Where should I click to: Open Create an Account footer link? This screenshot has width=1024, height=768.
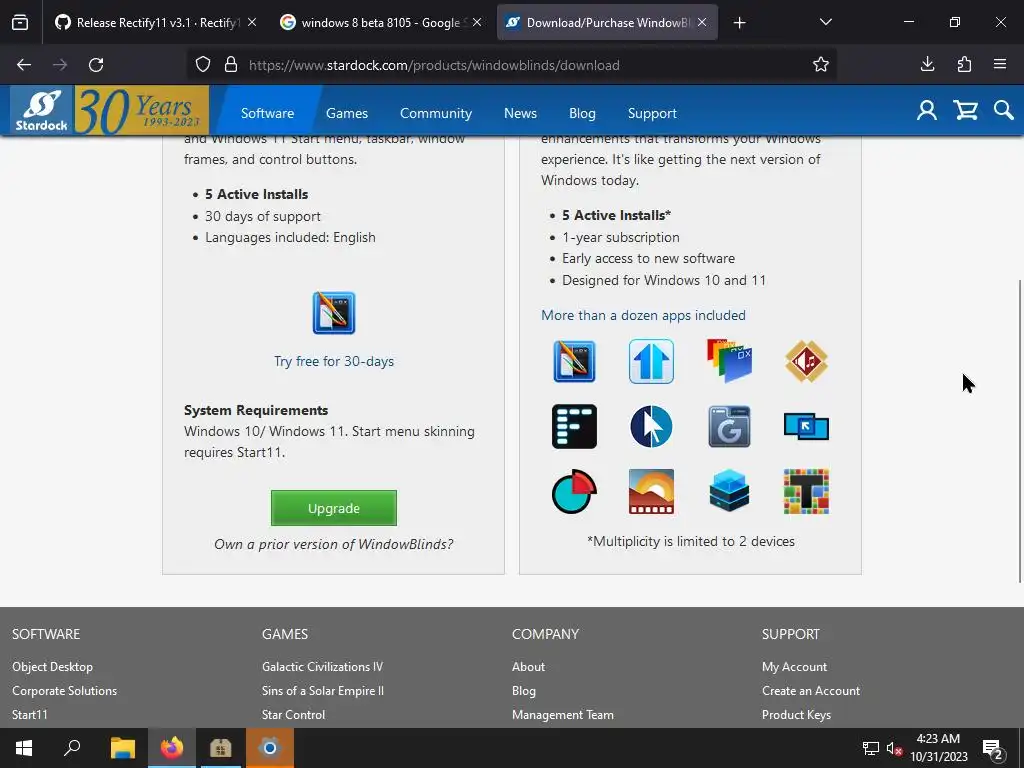click(x=810, y=690)
